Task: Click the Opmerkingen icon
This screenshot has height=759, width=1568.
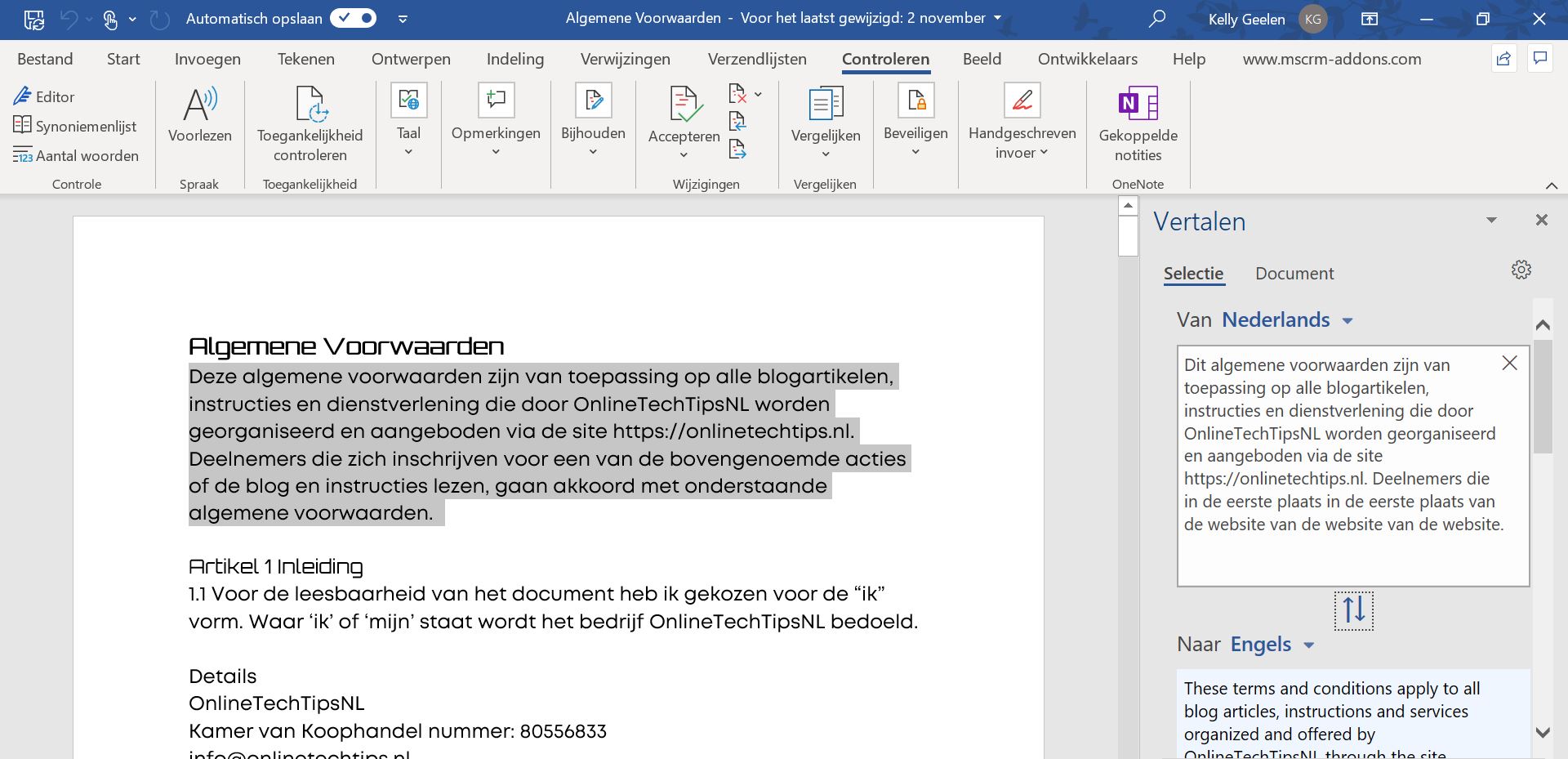Action: 495,100
